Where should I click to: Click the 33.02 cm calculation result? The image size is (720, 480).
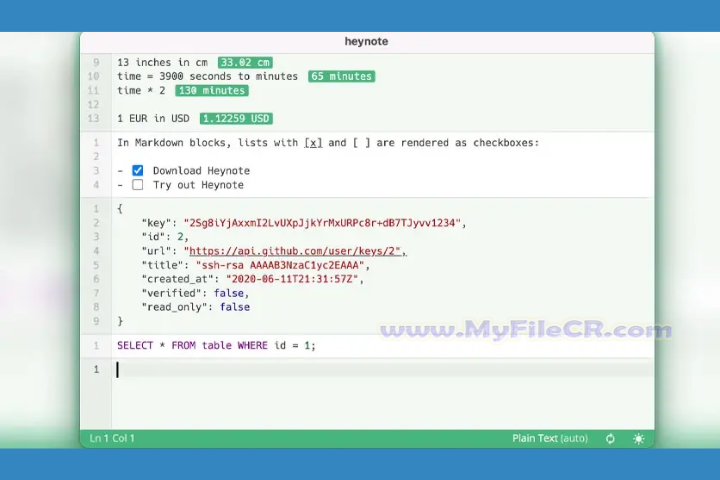245,62
